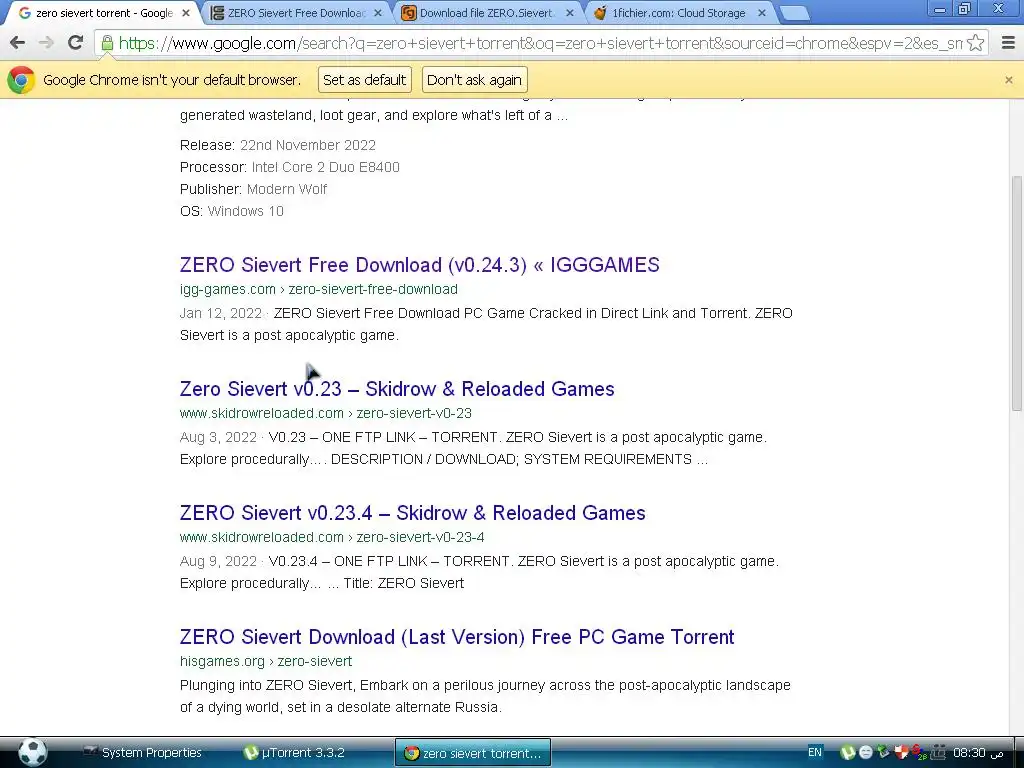Click favicon on the Google tab

click(25, 13)
